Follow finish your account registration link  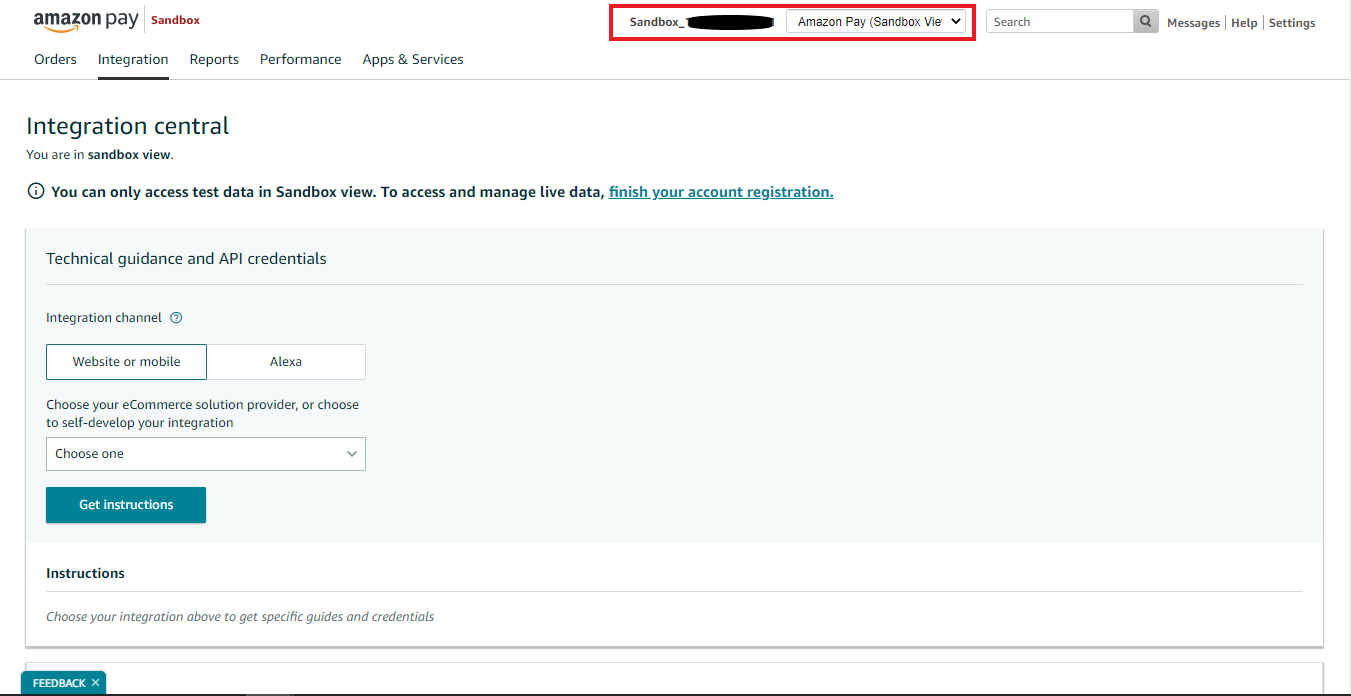721,192
